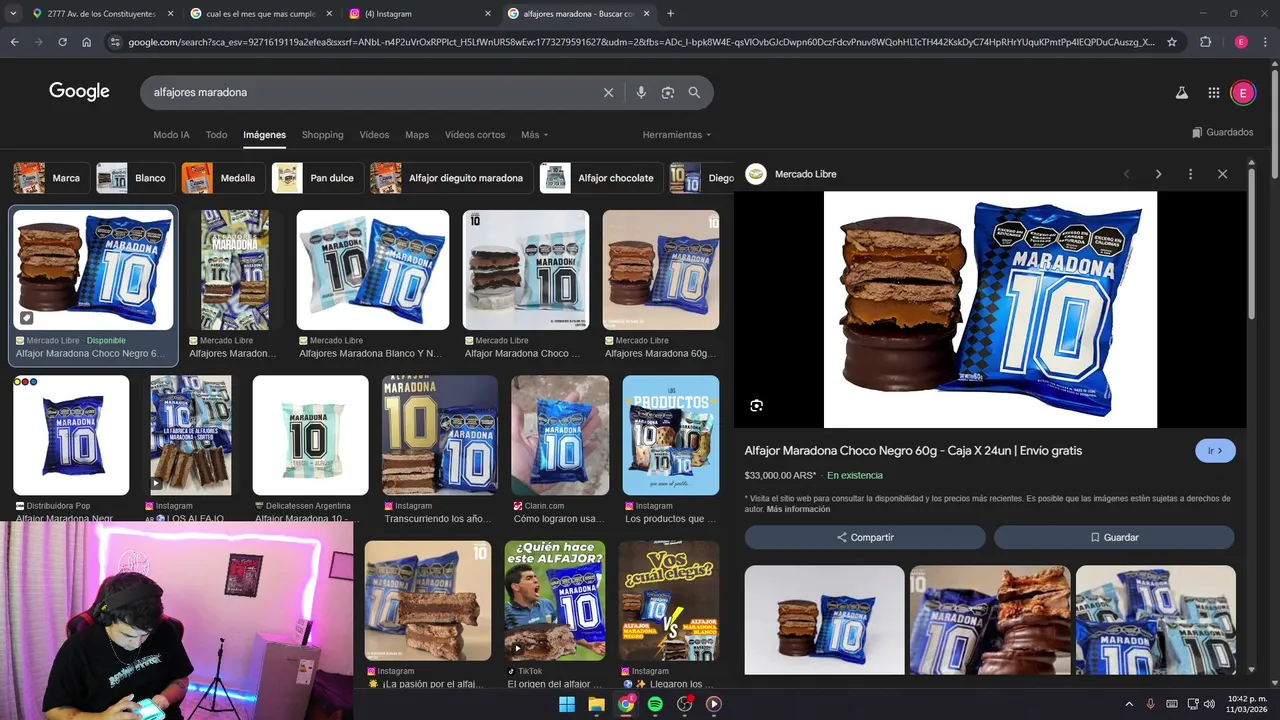Image resolution: width=1280 pixels, height=720 pixels.
Task: Open clock and date in taskbar
Action: (x=1246, y=704)
